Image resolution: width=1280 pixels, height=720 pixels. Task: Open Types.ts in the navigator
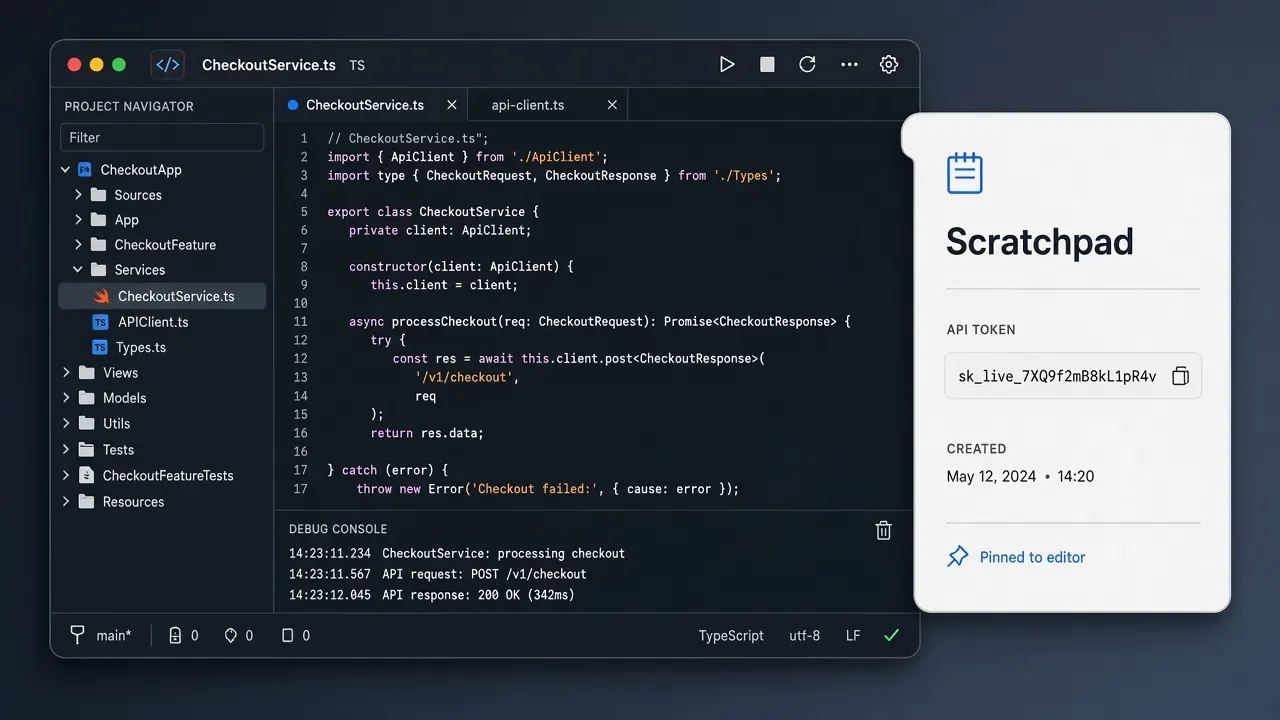141,347
